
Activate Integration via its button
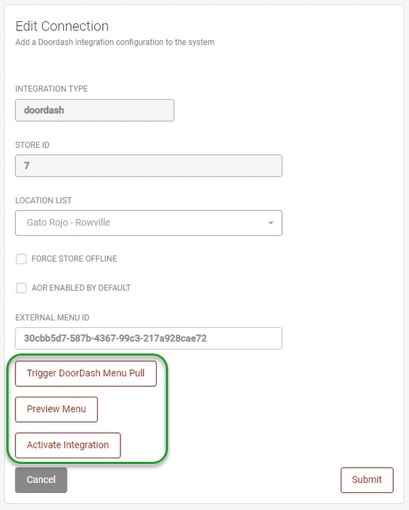pyautogui.click(x=68, y=445)
